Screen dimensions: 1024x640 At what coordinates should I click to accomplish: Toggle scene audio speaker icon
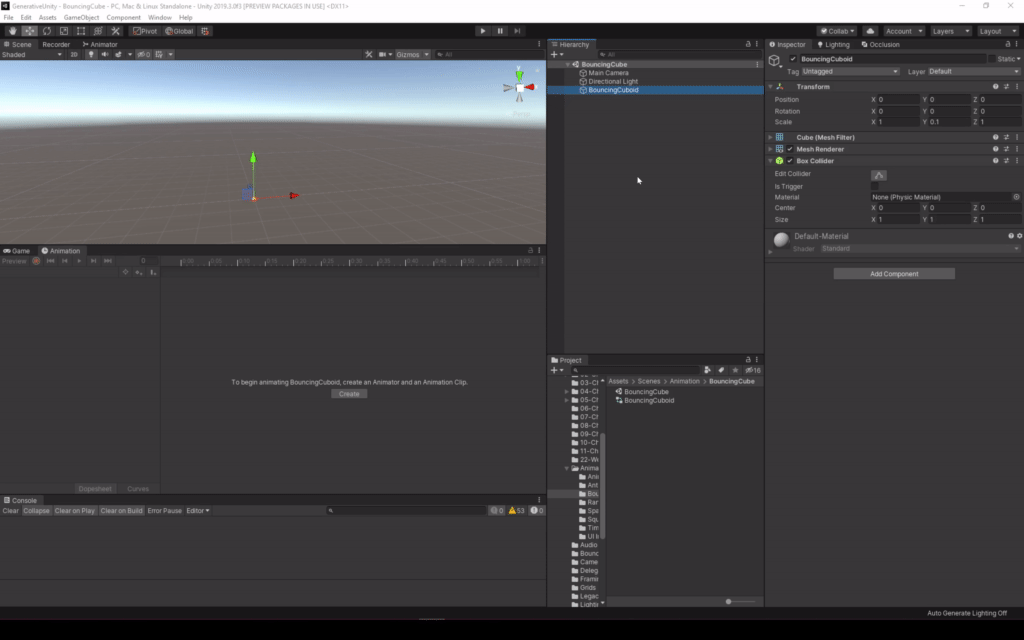[104, 54]
